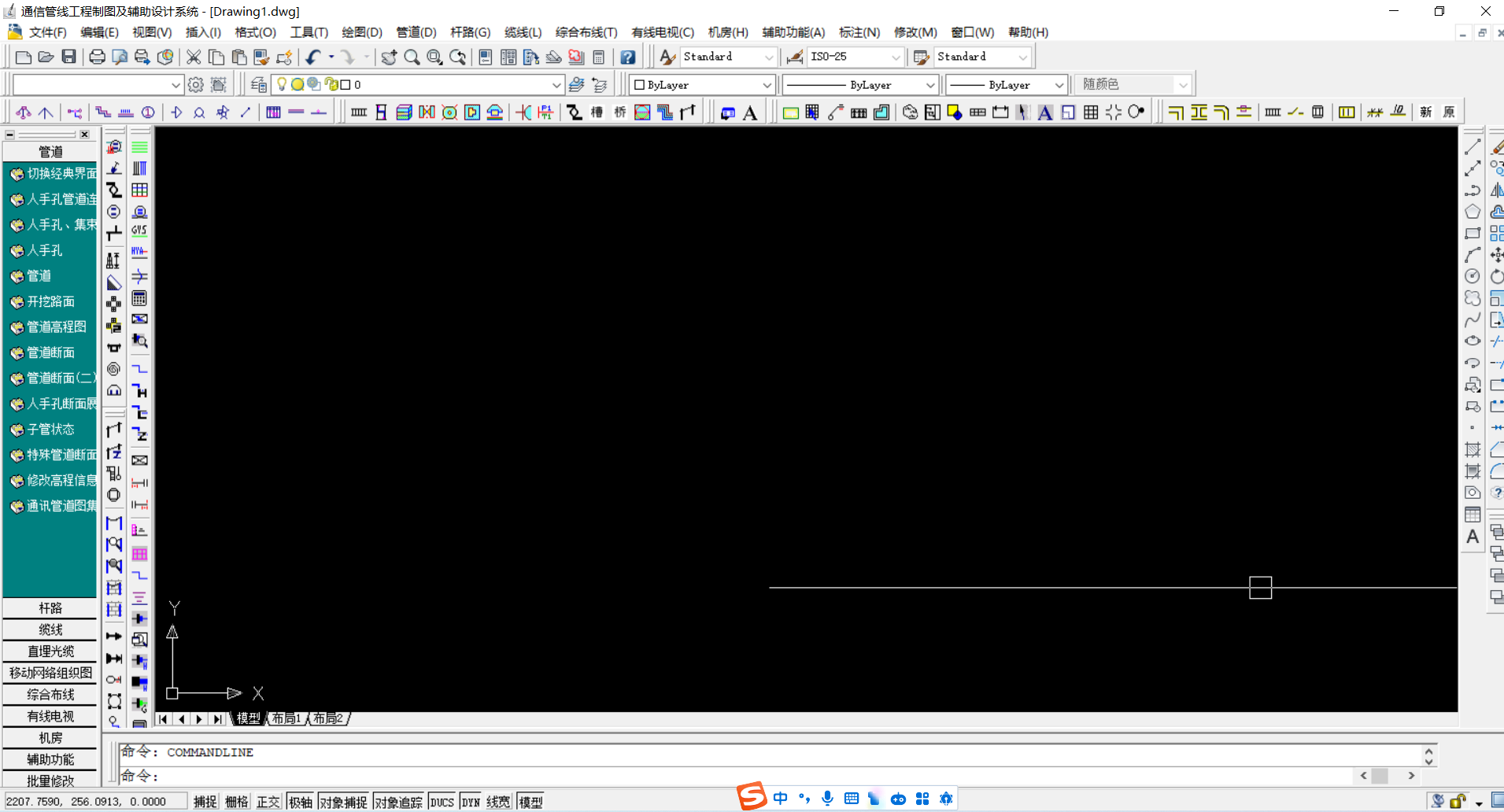Image resolution: width=1504 pixels, height=812 pixels.
Task: Click the Print (plot) printer icon
Action: click(97, 57)
